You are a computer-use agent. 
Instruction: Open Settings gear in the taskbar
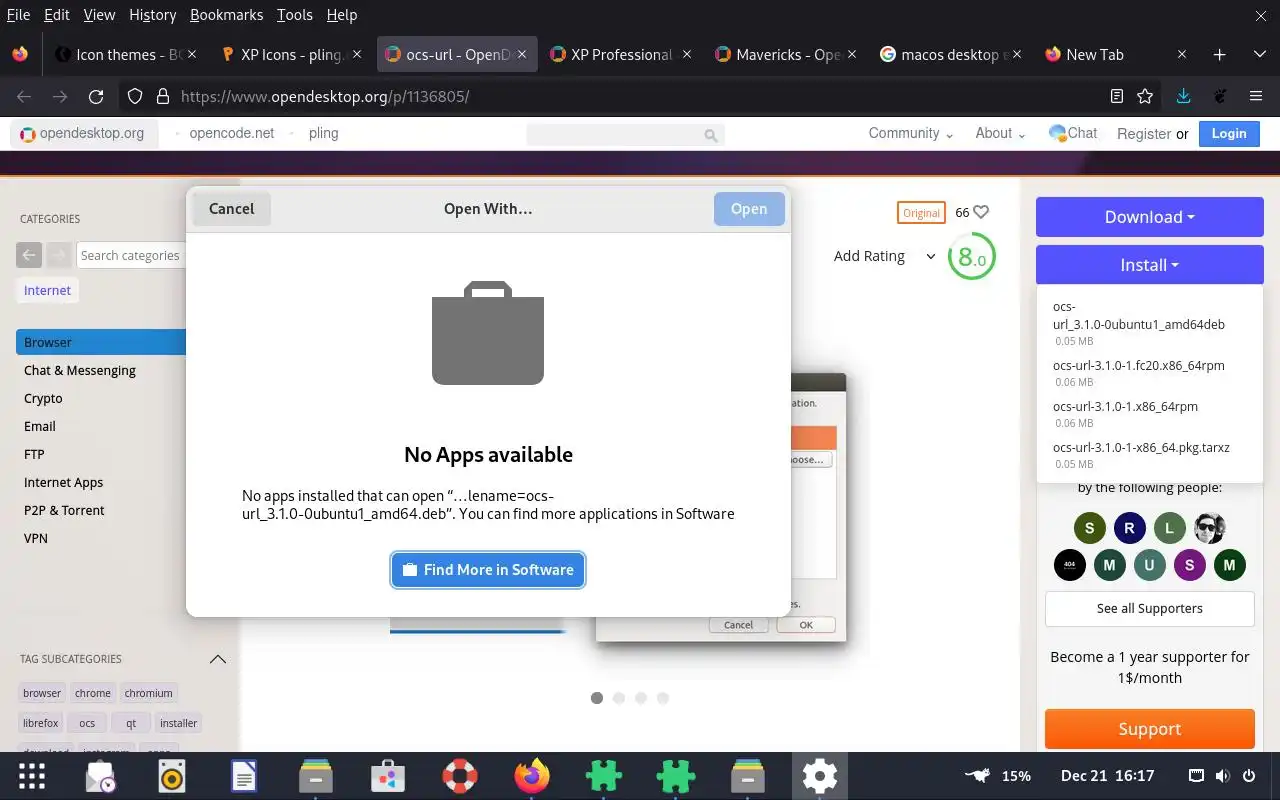coord(820,776)
